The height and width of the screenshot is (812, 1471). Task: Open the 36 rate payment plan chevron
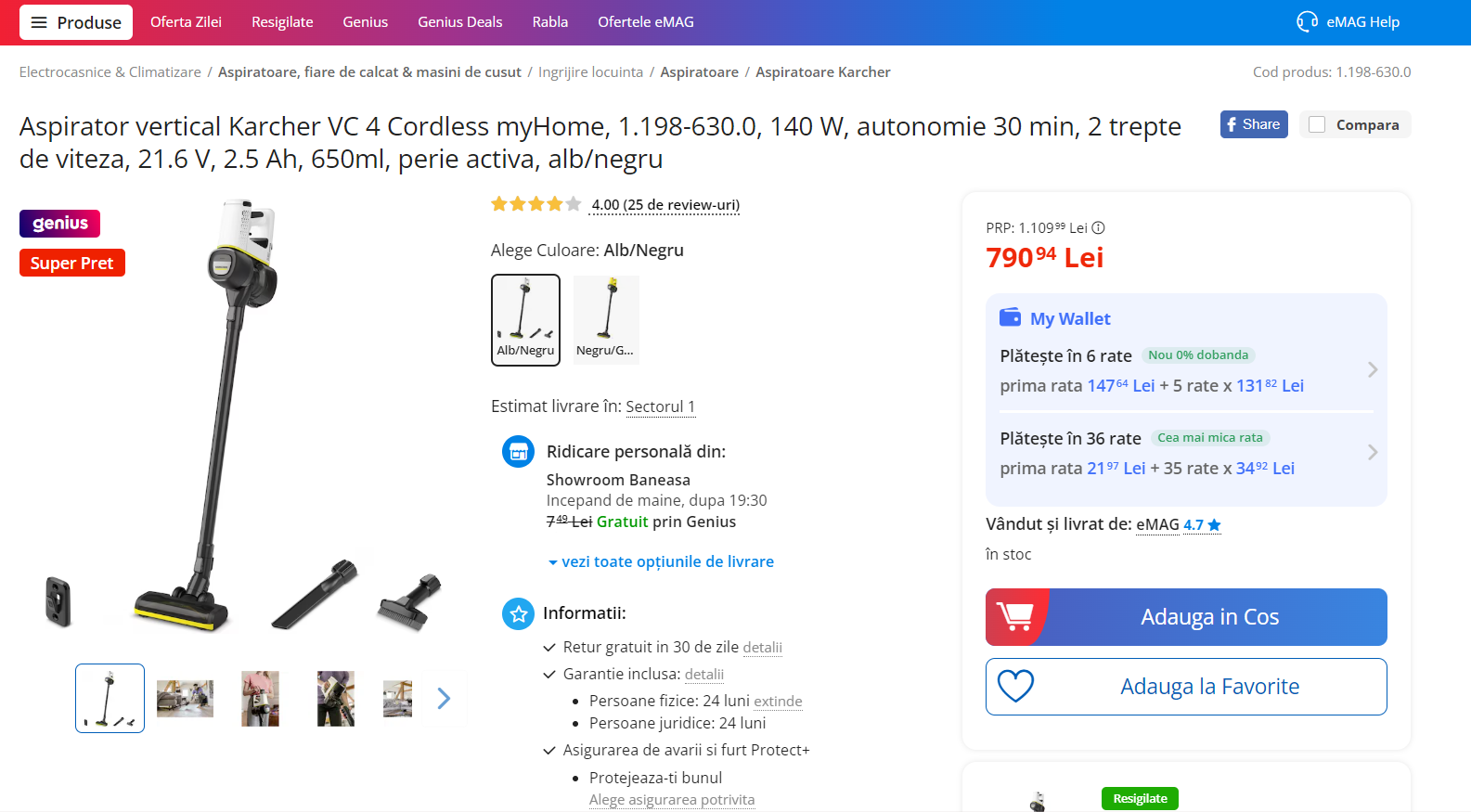tap(1373, 452)
